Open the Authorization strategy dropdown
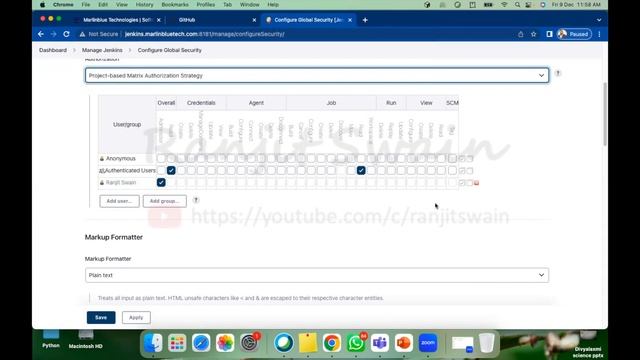 (x=317, y=76)
